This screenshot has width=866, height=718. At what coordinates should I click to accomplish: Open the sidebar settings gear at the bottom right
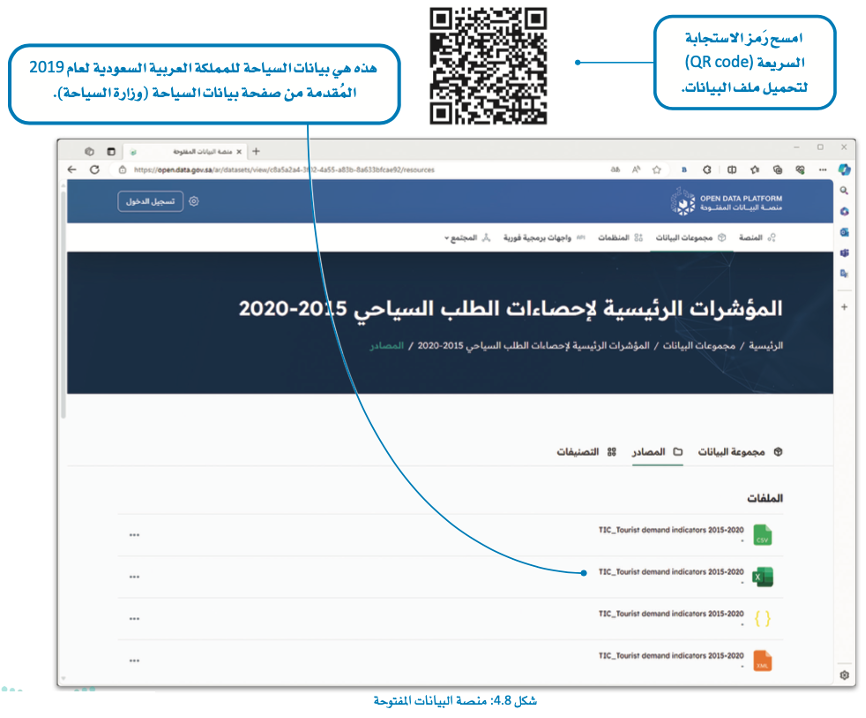(844, 675)
